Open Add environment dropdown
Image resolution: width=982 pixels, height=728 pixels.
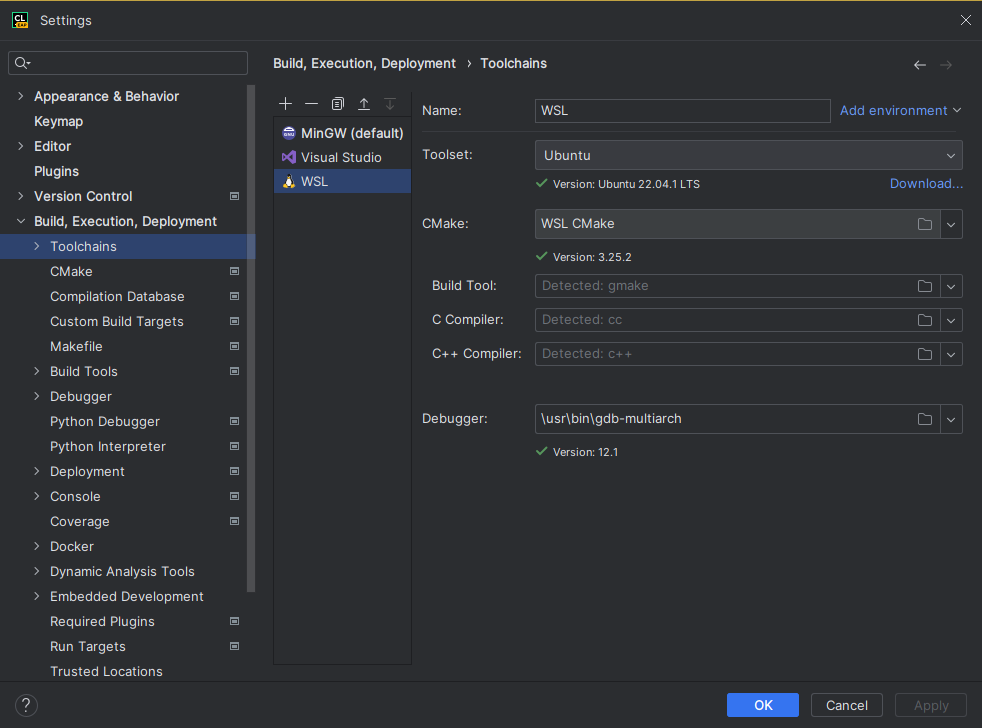pos(900,110)
